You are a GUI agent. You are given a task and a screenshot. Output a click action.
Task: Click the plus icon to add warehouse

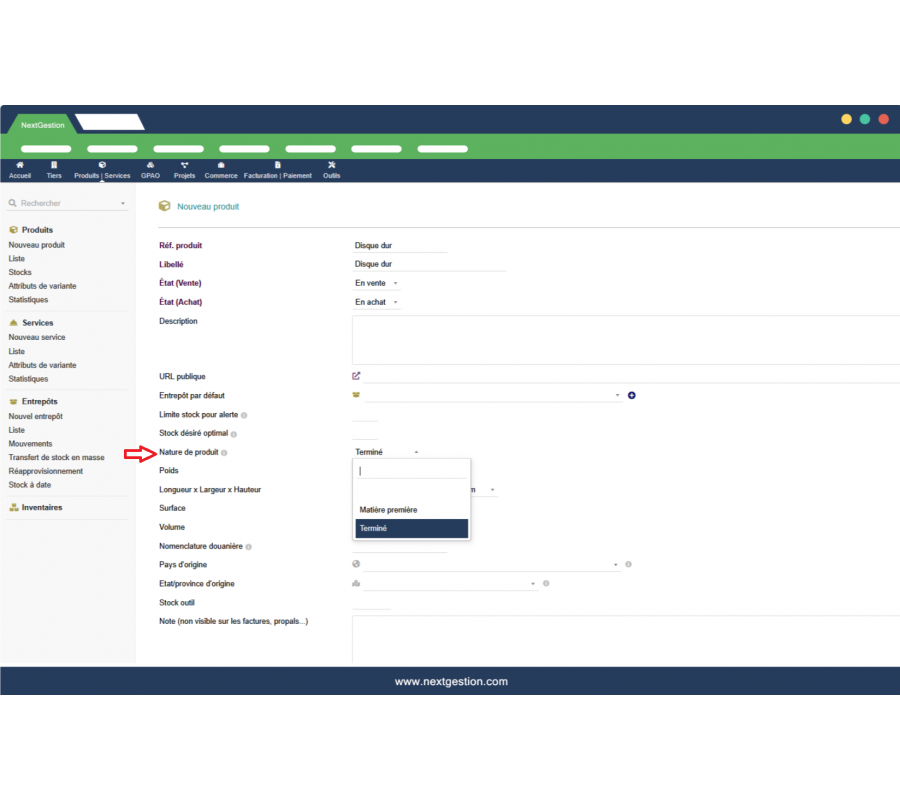tap(632, 395)
